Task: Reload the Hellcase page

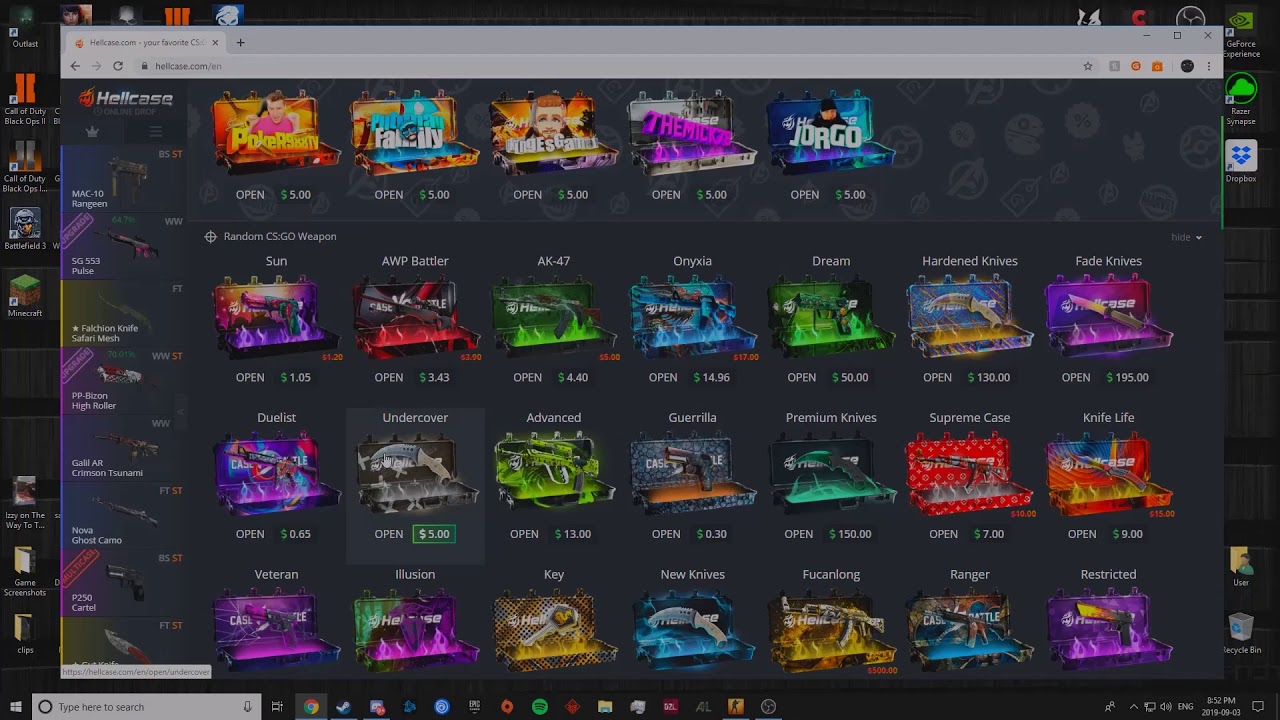Action: pos(118,66)
